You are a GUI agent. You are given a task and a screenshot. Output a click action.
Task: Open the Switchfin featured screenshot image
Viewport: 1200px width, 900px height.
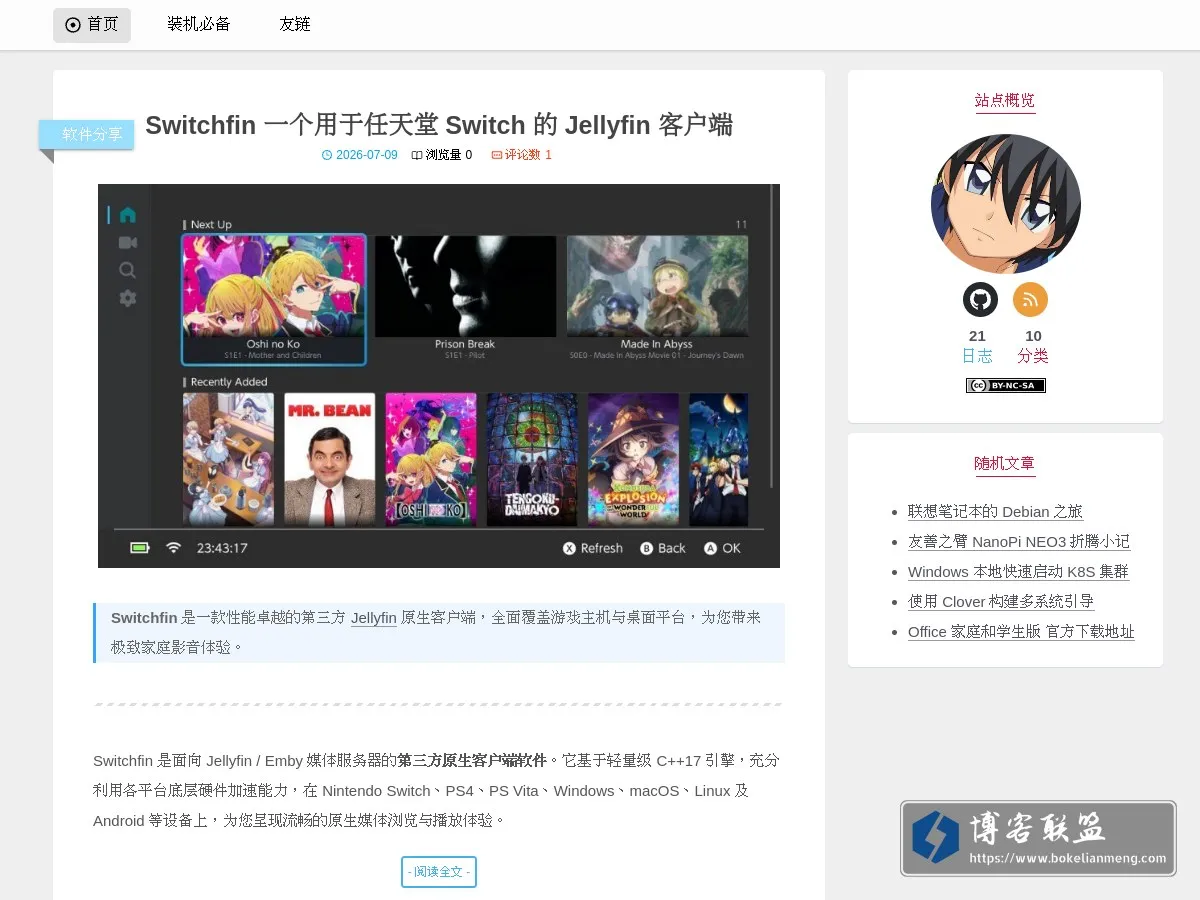(439, 376)
